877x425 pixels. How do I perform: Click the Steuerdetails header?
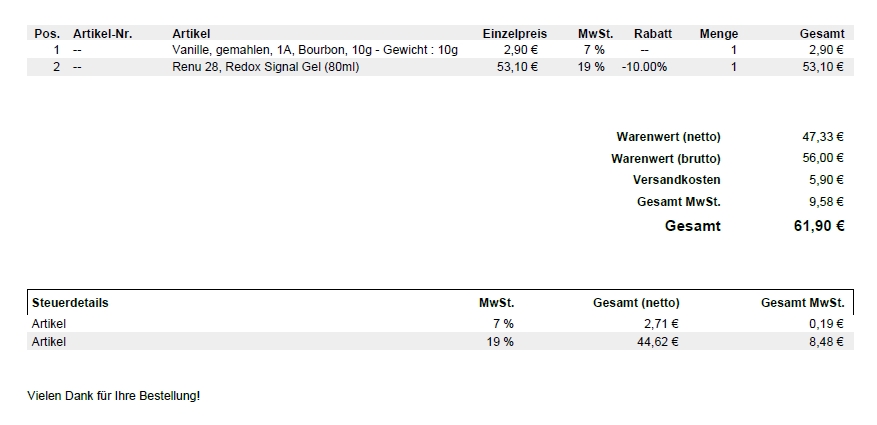pos(70,303)
